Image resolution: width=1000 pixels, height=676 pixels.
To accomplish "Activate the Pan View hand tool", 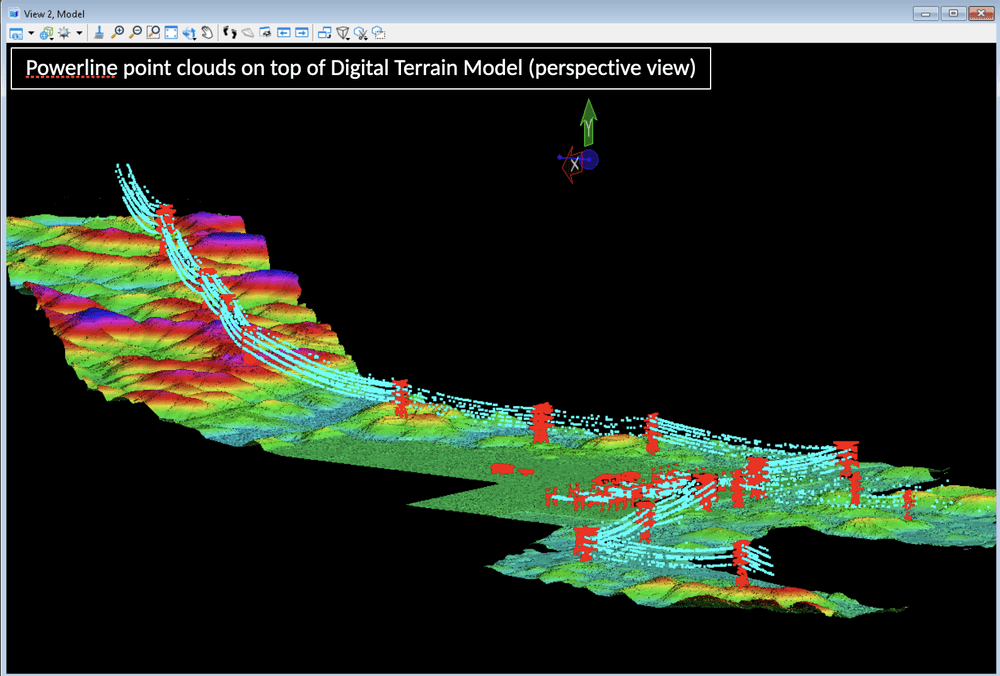I will pyautogui.click(x=207, y=33).
